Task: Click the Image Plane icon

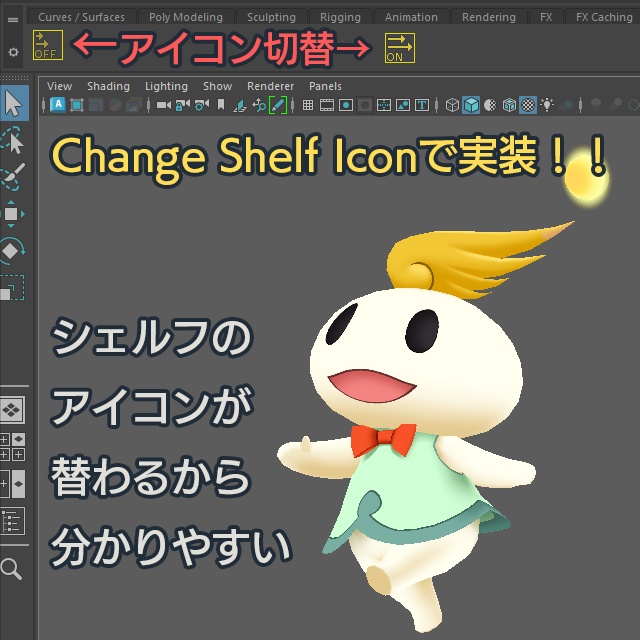Action: (240, 106)
